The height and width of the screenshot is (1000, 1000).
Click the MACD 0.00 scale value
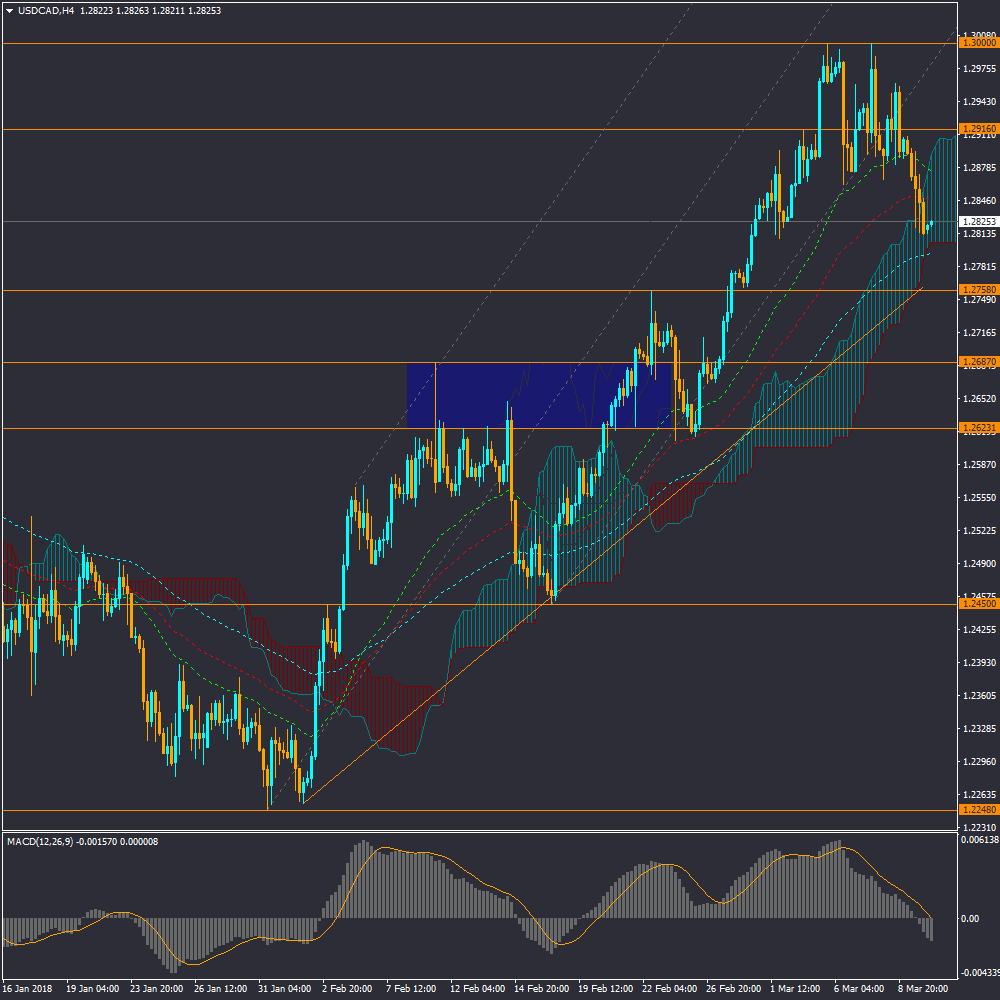[969, 918]
